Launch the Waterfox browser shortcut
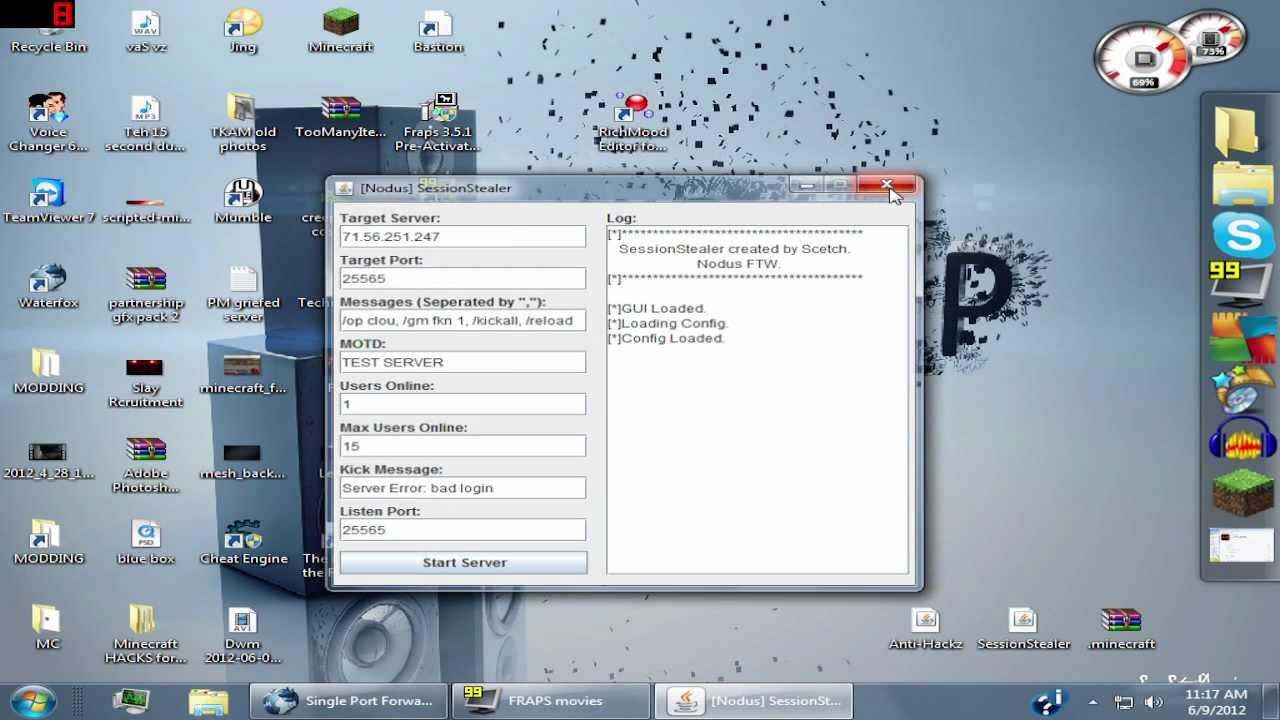Viewport: 1280px width, 720px height. [48, 286]
